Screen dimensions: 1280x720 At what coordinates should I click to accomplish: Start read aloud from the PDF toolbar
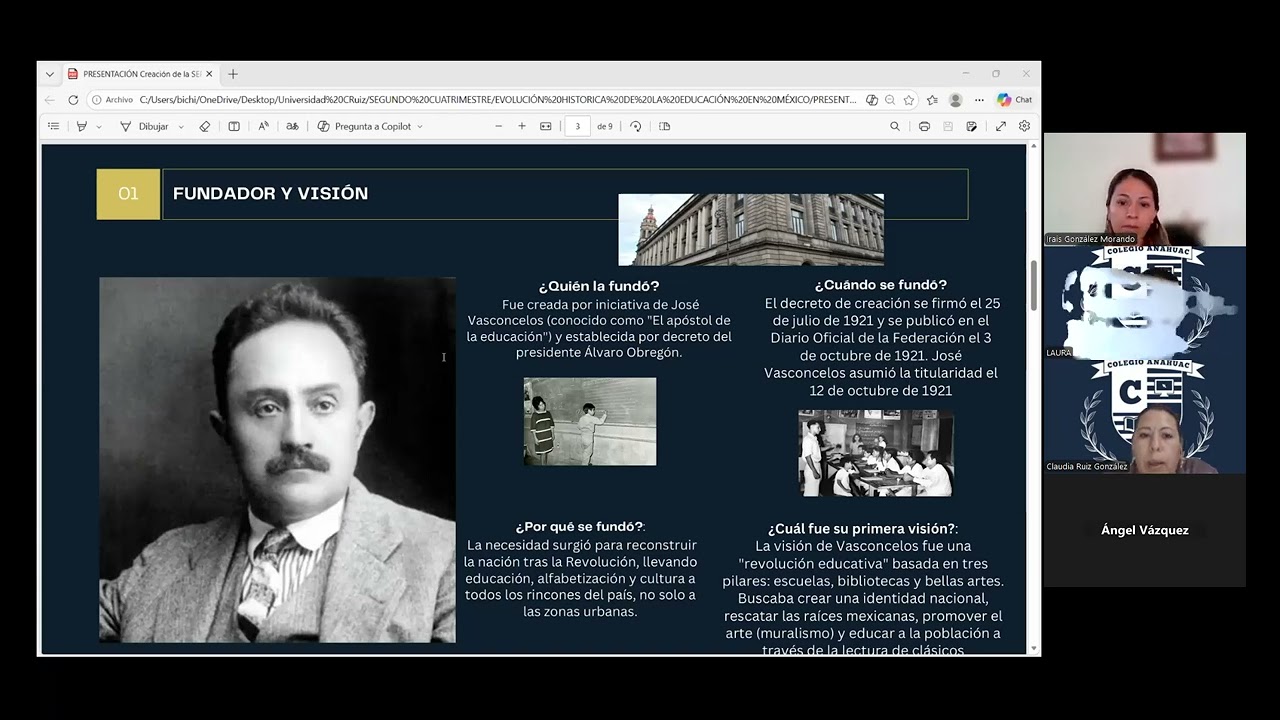point(263,126)
